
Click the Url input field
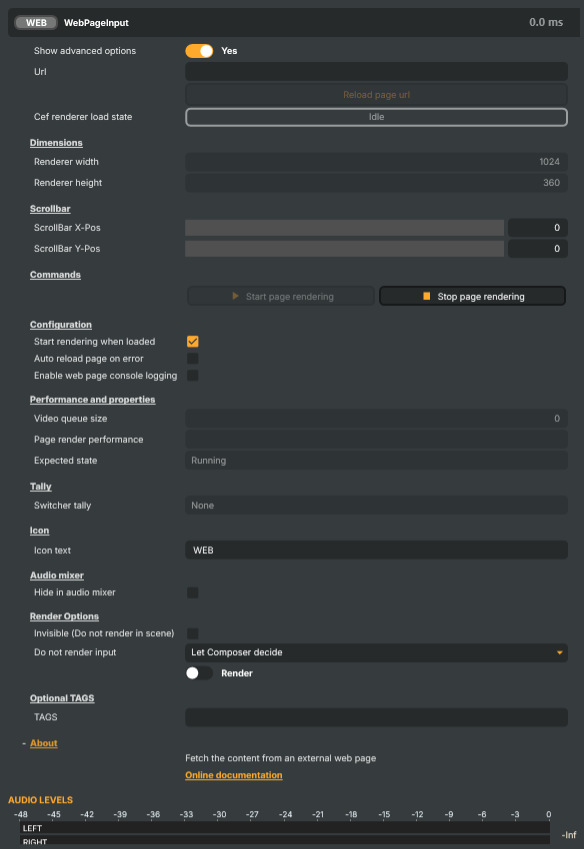pyautogui.click(x=376, y=71)
